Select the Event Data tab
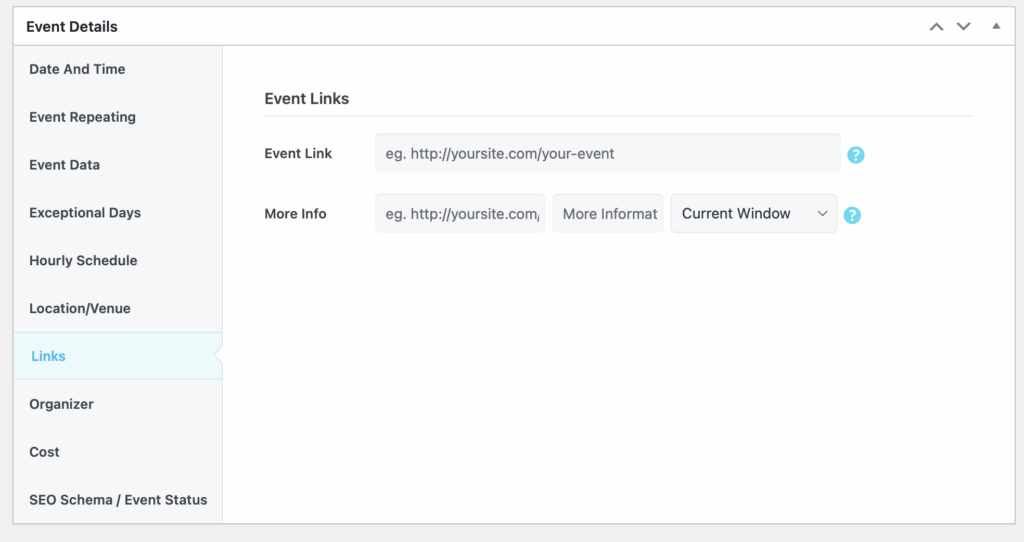The height and width of the screenshot is (542, 1024). click(64, 165)
